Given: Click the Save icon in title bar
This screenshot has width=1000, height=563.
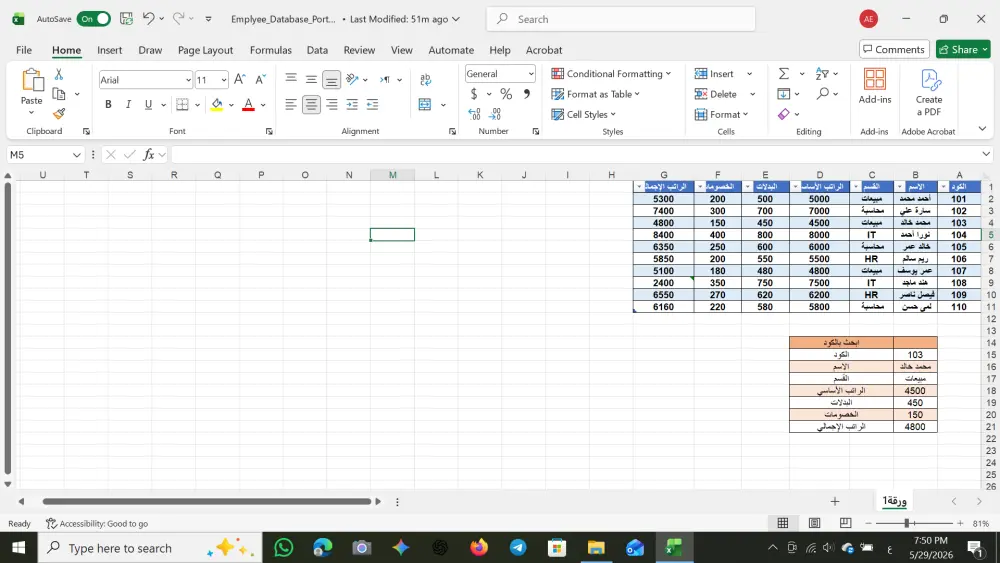Looking at the screenshot, I should pos(126,19).
